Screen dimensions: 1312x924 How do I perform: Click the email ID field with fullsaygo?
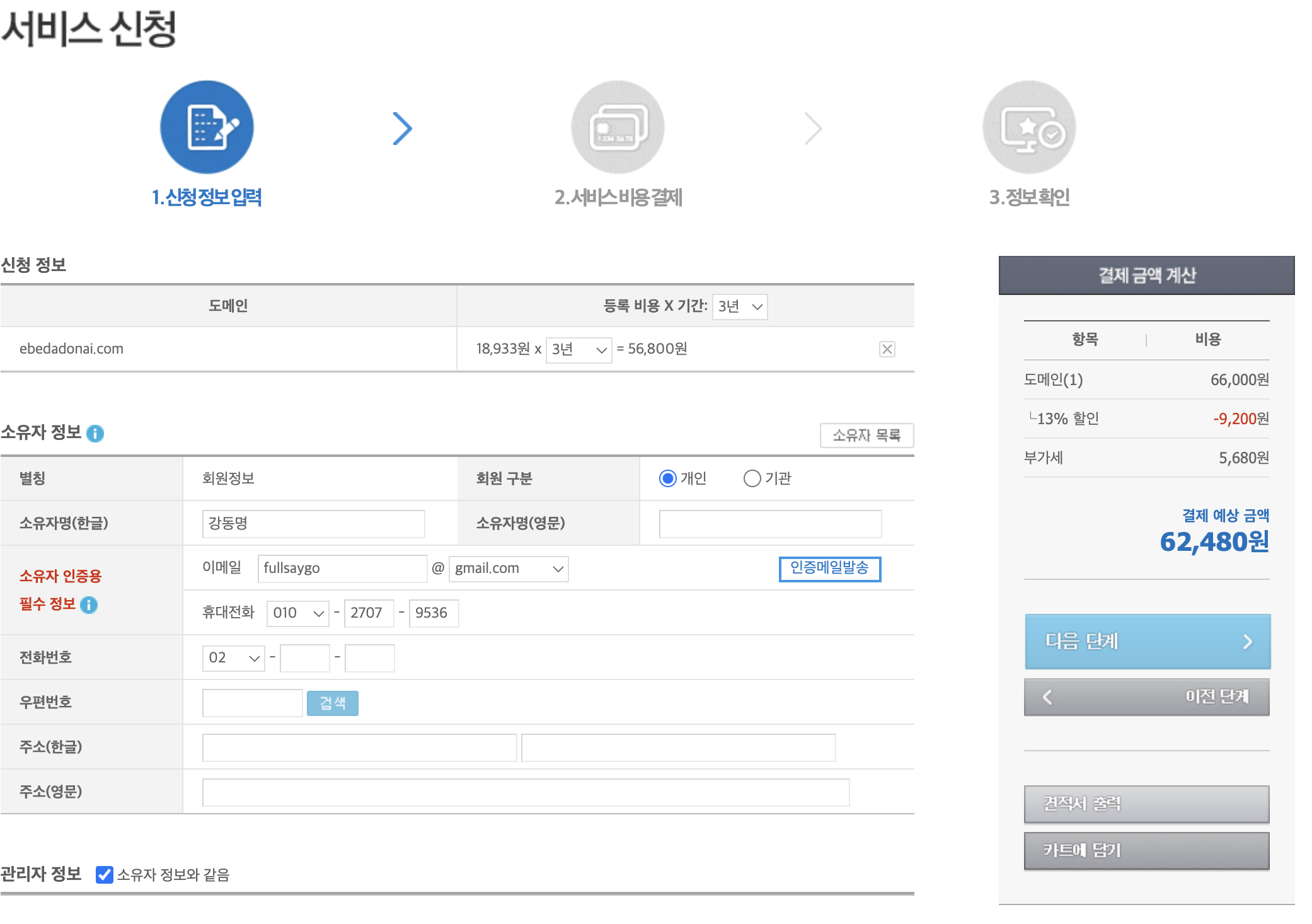click(342, 569)
